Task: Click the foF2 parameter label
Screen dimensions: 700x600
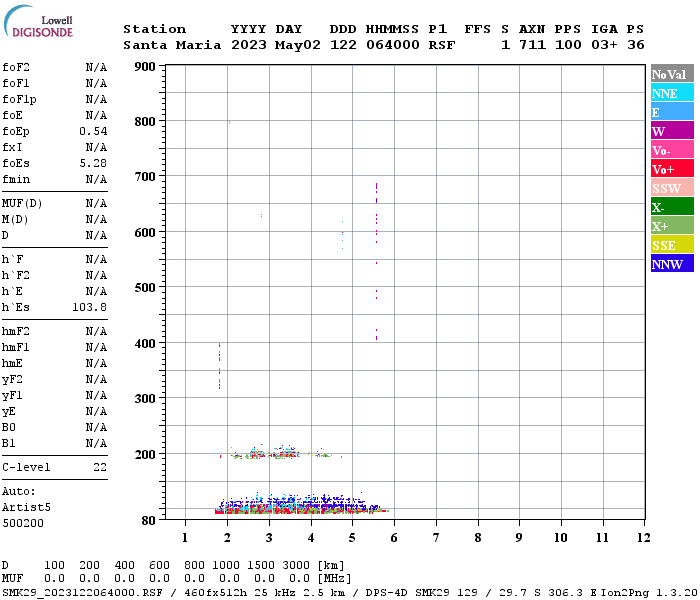Action: (16, 67)
